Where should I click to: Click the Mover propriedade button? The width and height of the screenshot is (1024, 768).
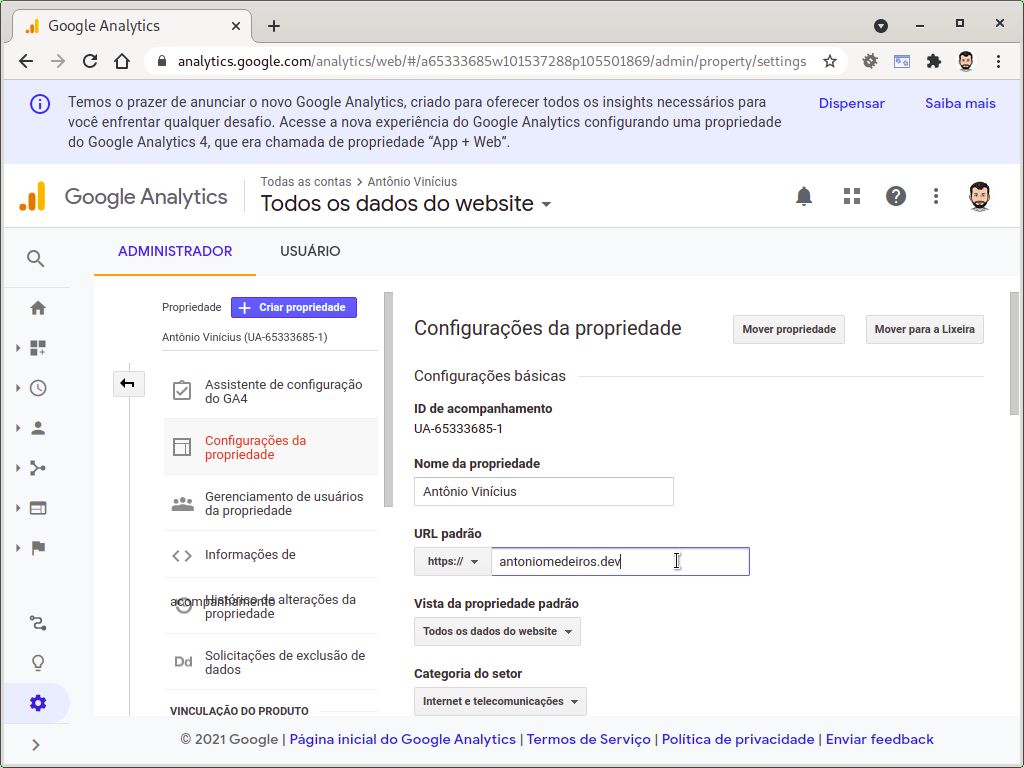click(789, 329)
